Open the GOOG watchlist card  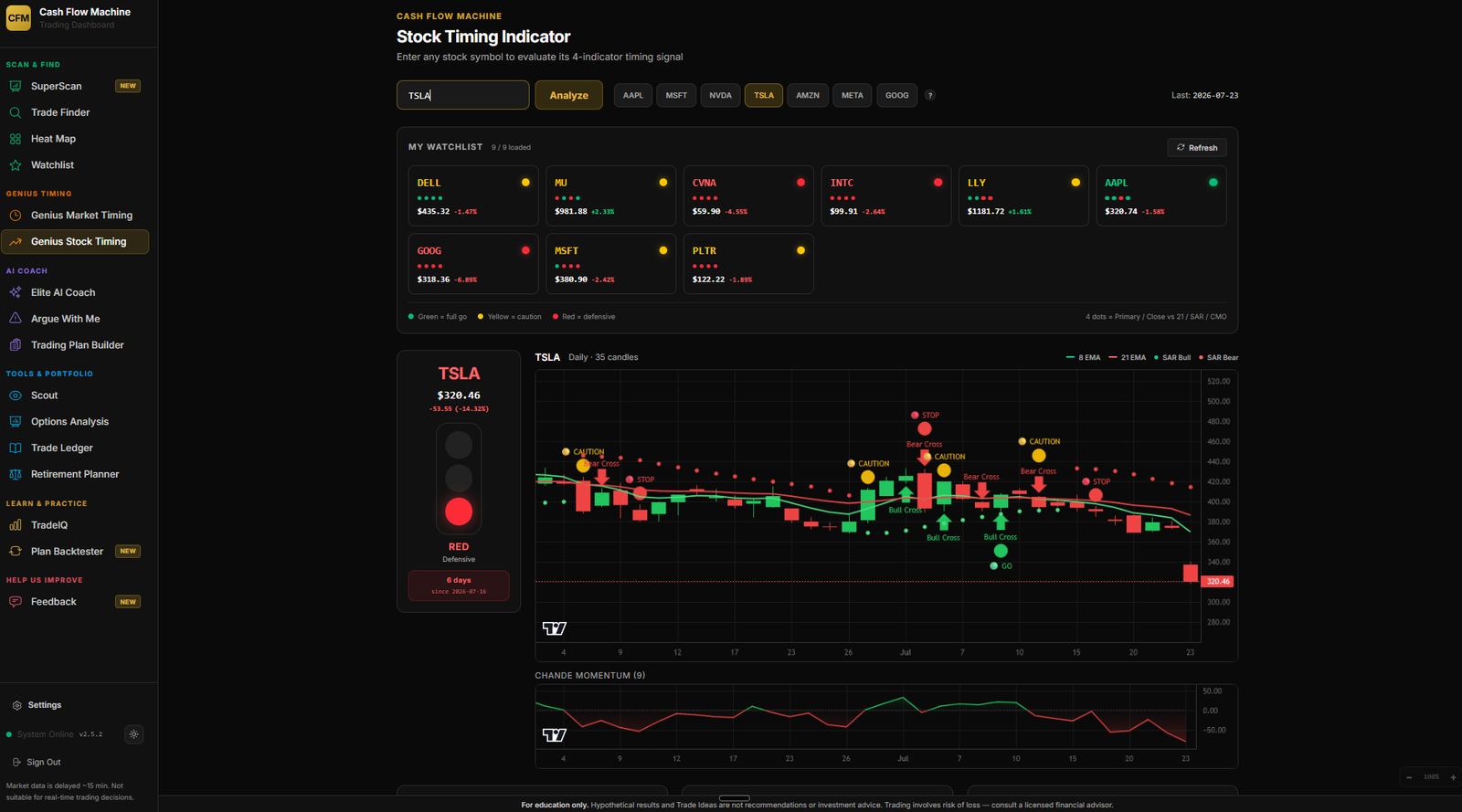pos(473,264)
